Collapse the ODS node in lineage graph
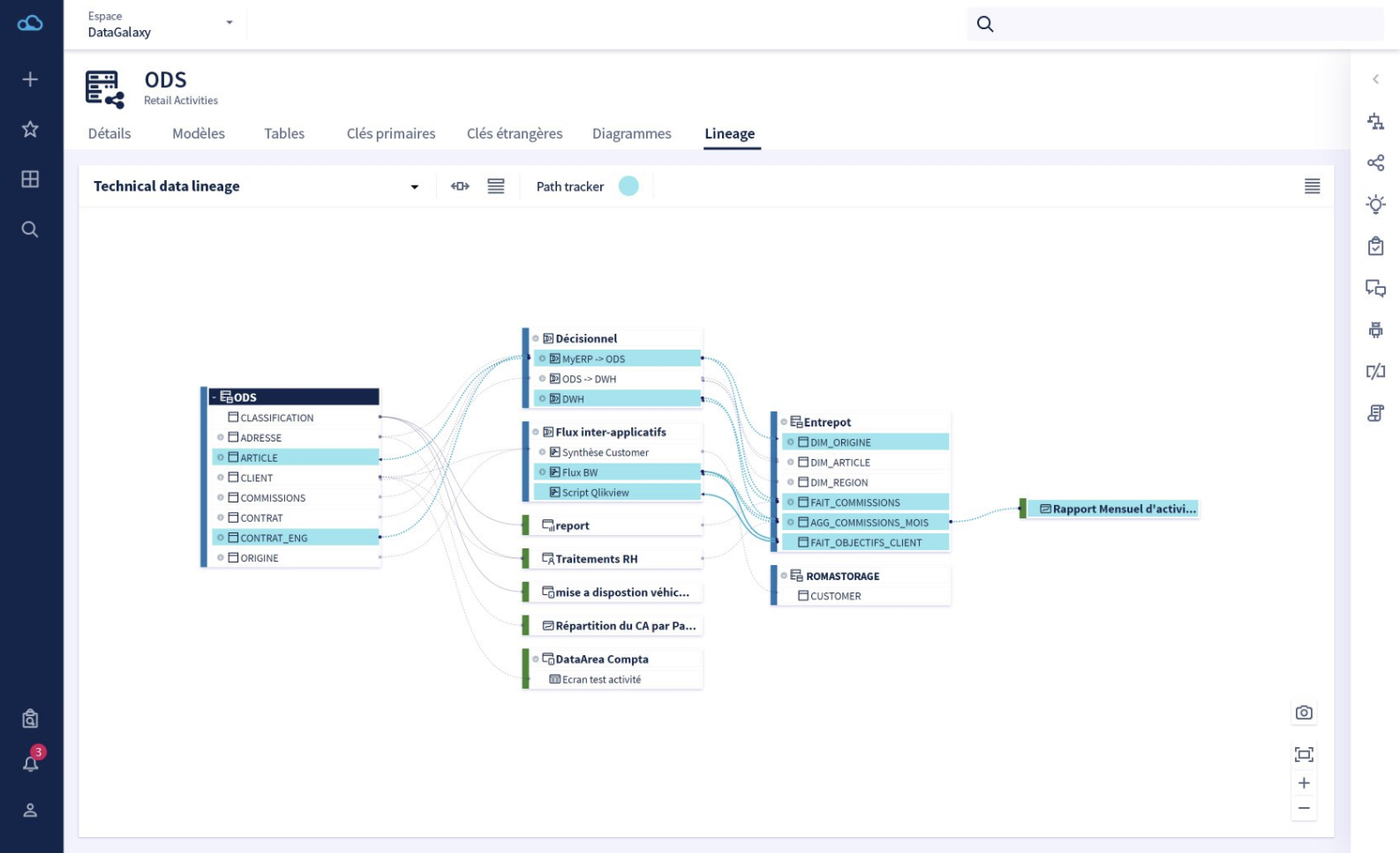The image size is (1400, 853). pos(214,397)
